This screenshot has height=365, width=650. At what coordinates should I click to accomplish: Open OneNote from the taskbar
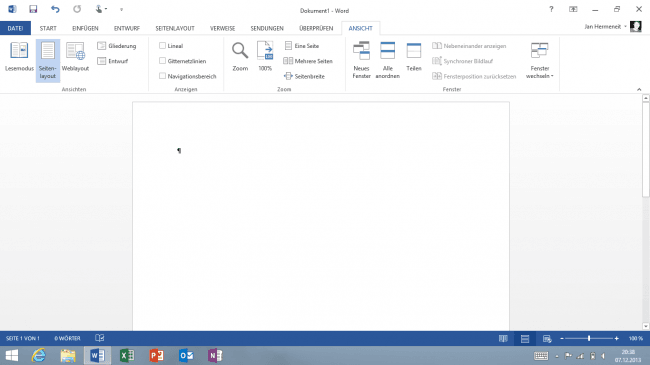tap(215, 355)
